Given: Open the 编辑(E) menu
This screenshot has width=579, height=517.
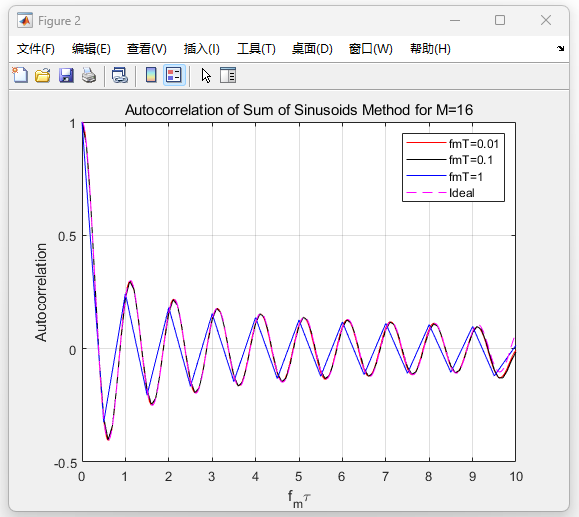Looking at the screenshot, I should click(x=91, y=49).
